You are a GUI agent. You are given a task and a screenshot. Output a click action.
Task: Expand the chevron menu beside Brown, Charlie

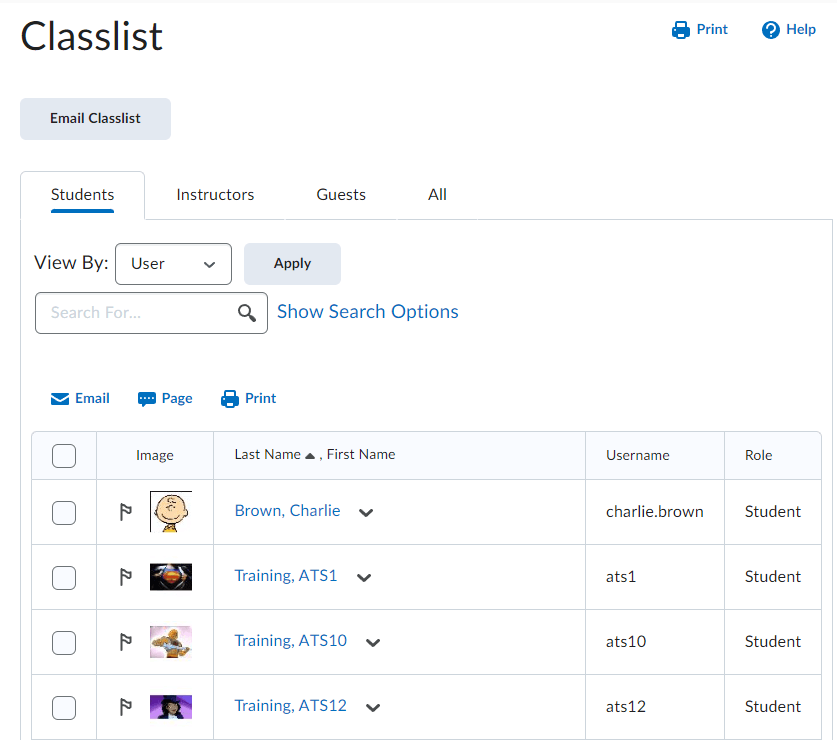coord(366,513)
